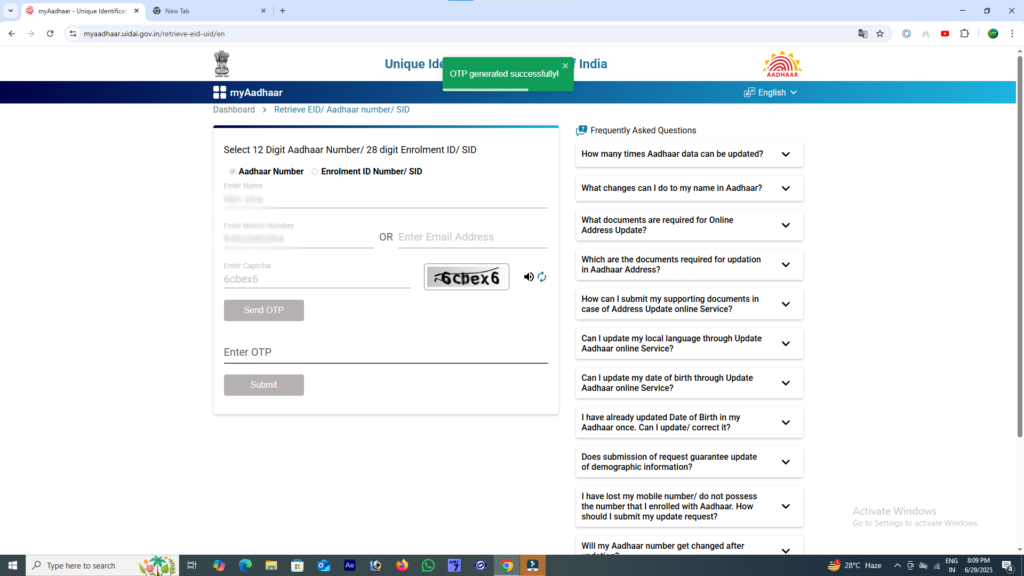1024x576 pixels.
Task: Switch to the myAadhaar browser tab
Action: pos(82,11)
